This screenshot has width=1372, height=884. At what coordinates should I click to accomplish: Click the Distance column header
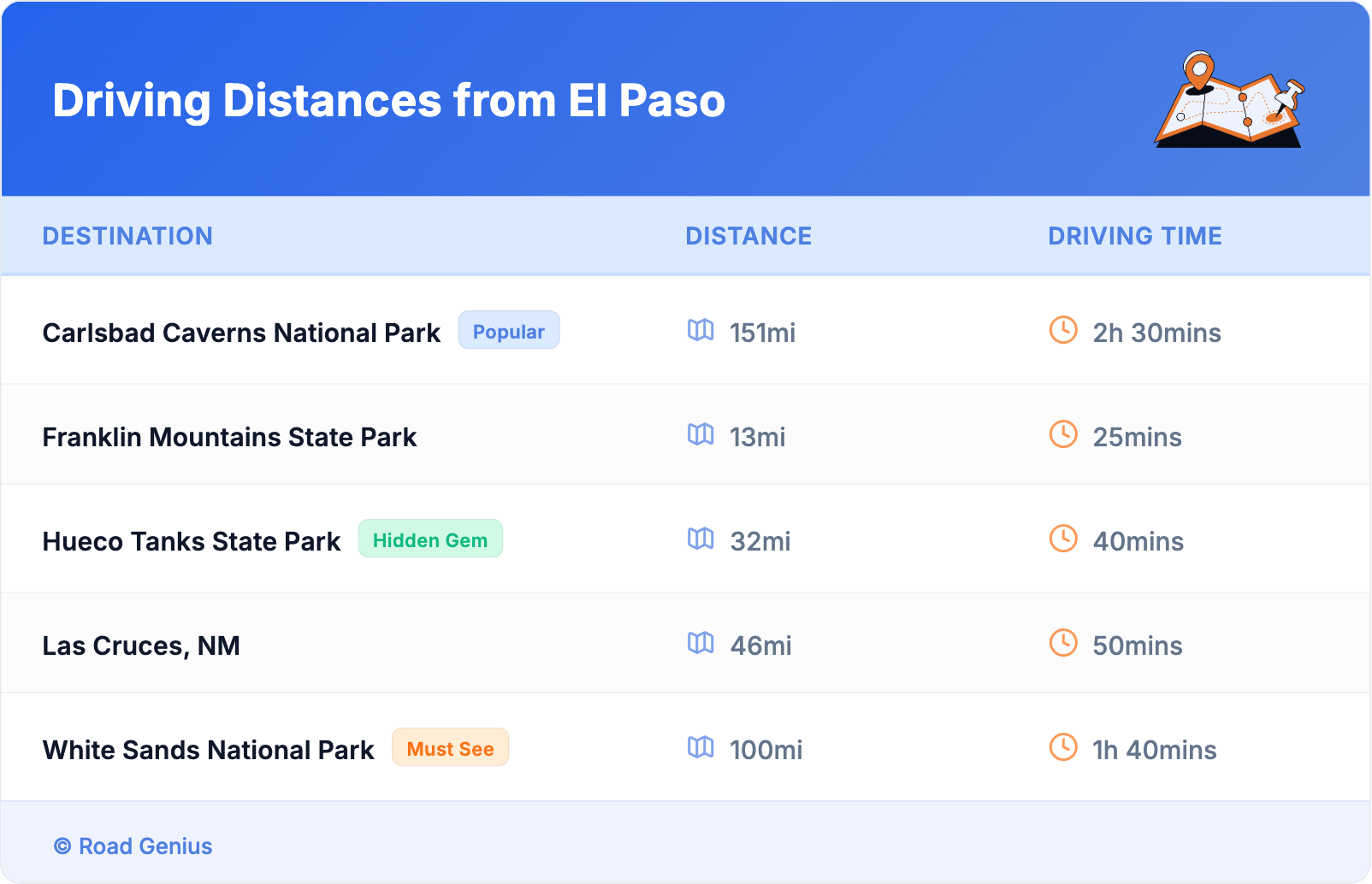click(x=748, y=236)
